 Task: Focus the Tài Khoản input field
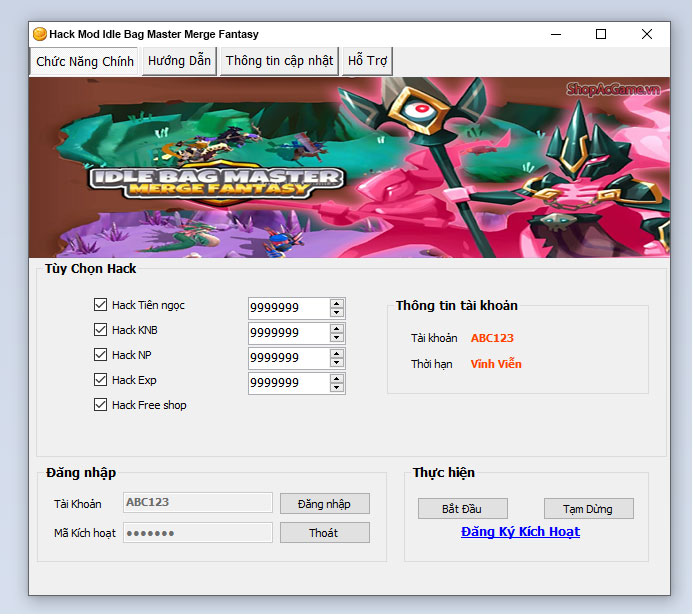click(198, 502)
